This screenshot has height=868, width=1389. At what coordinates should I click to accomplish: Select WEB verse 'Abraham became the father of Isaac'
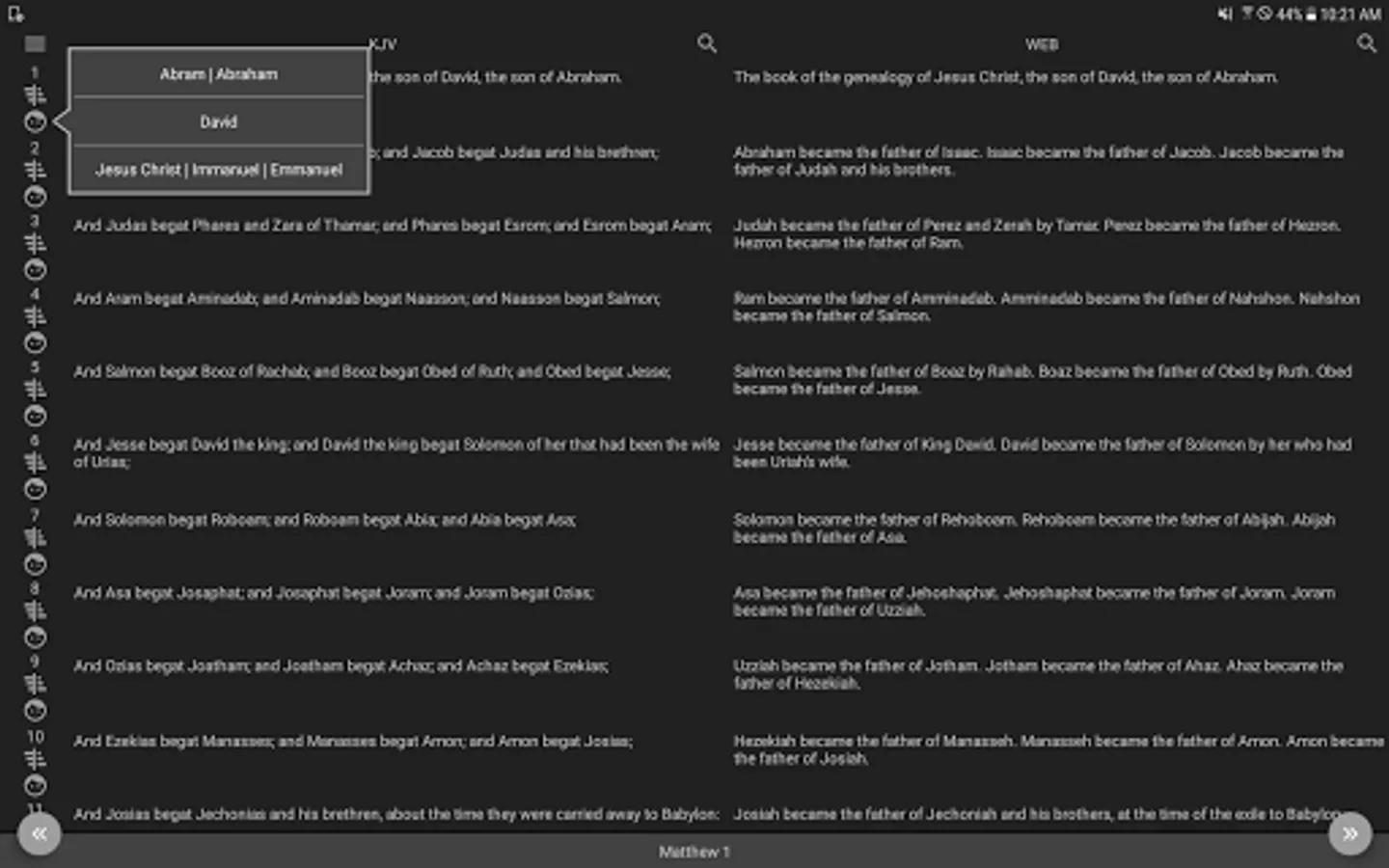tap(1039, 161)
